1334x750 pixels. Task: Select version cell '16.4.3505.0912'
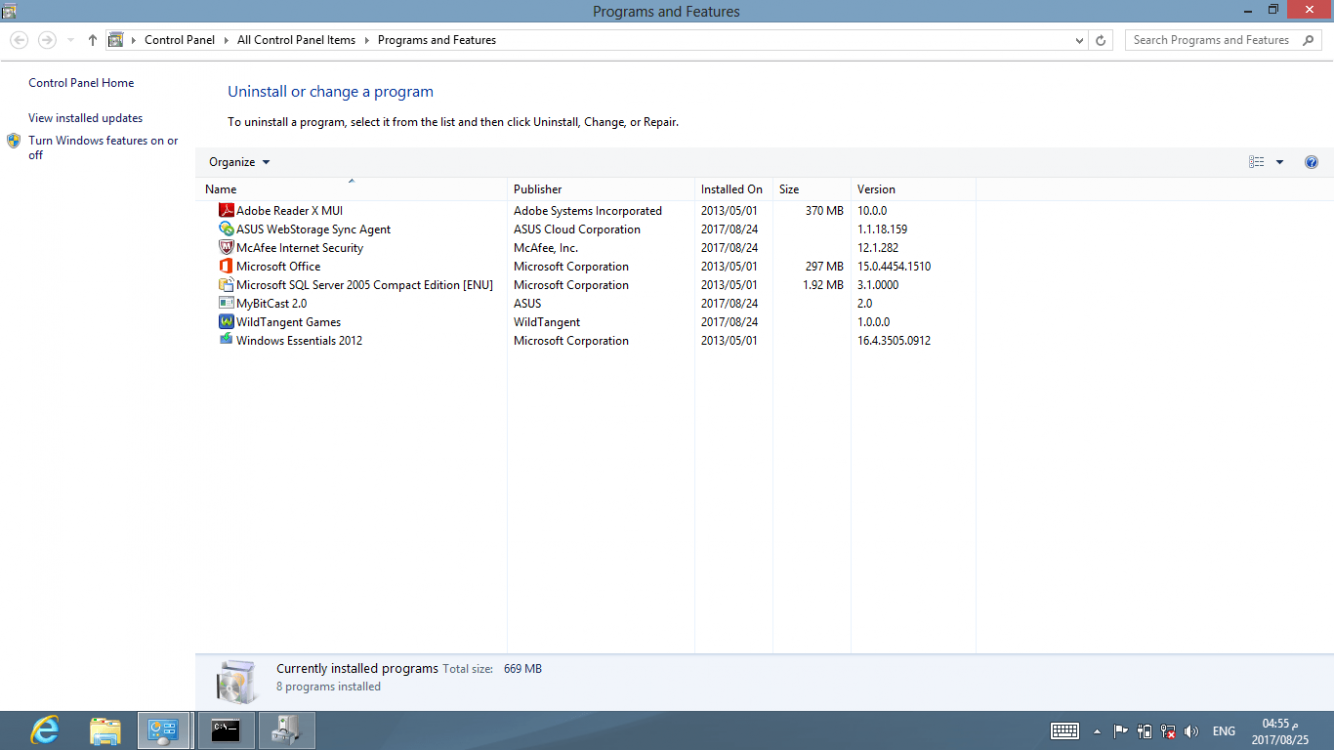pos(894,340)
